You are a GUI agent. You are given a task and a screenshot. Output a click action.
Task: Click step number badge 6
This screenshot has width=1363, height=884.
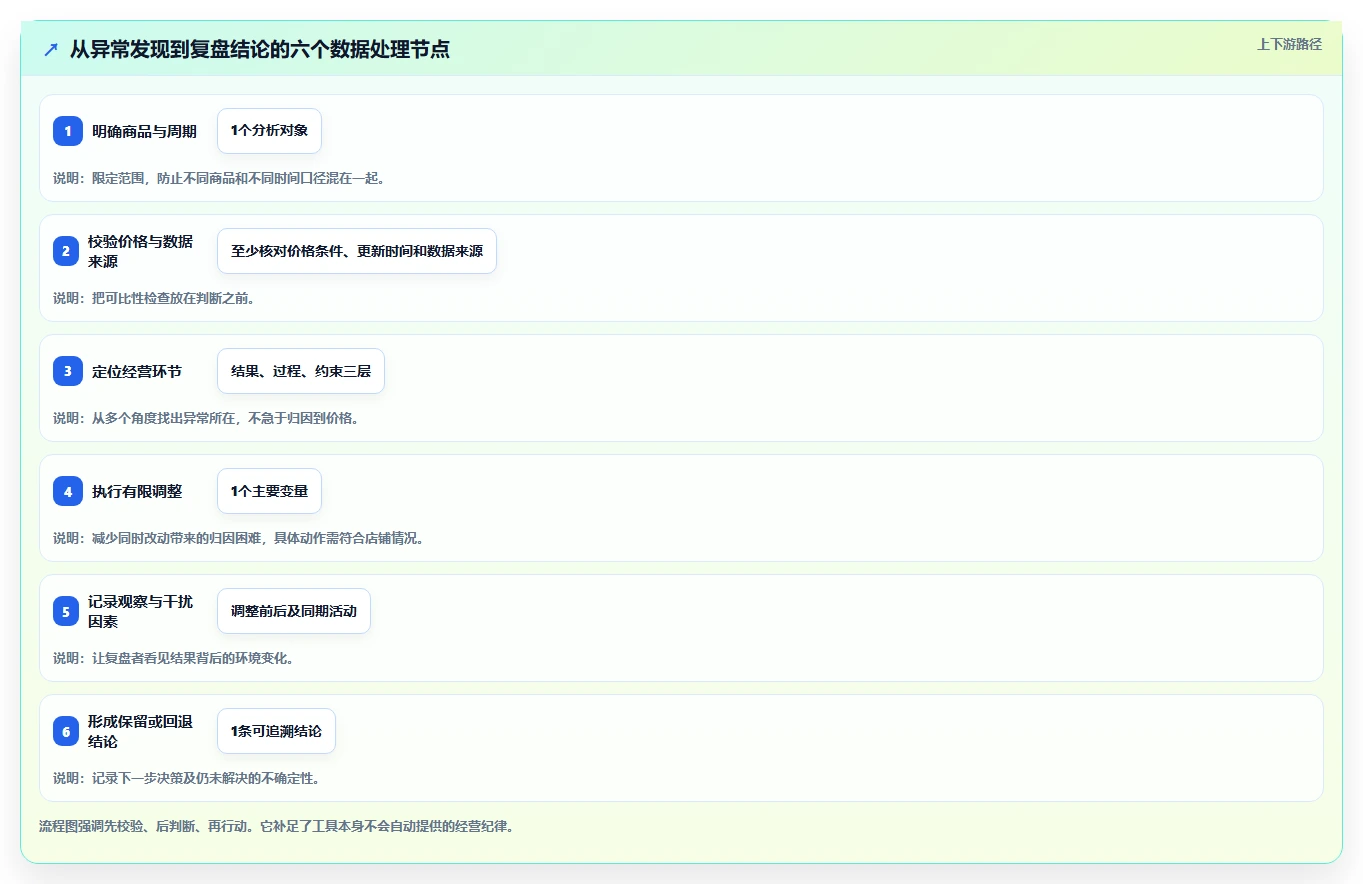pyautogui.click(x=66, y=731)
